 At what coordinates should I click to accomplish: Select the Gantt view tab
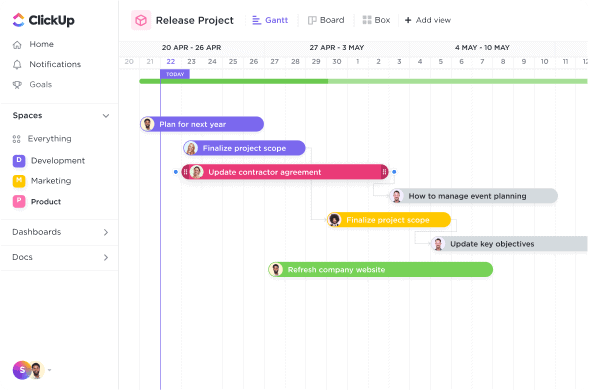pos(270,20)
